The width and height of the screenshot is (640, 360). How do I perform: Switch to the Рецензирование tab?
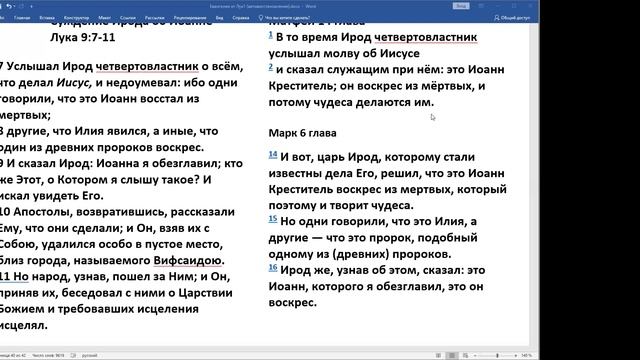click(x=190, y=18)
